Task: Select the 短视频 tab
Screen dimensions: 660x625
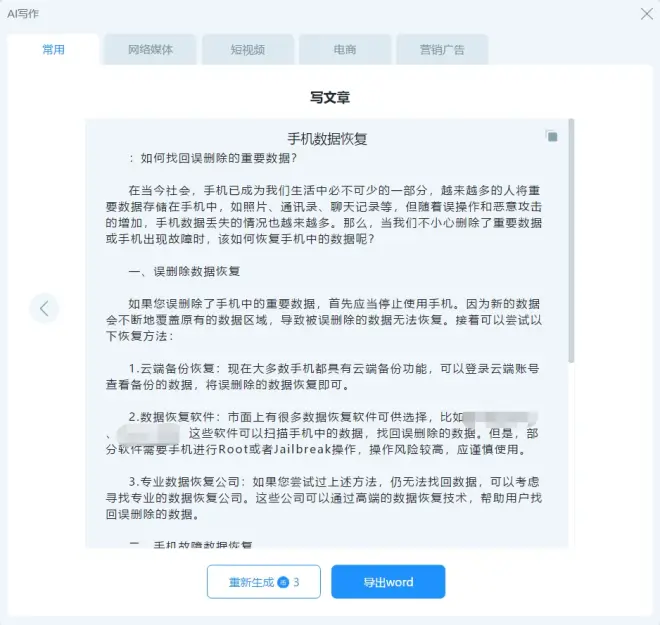Action: click(247, 49)
